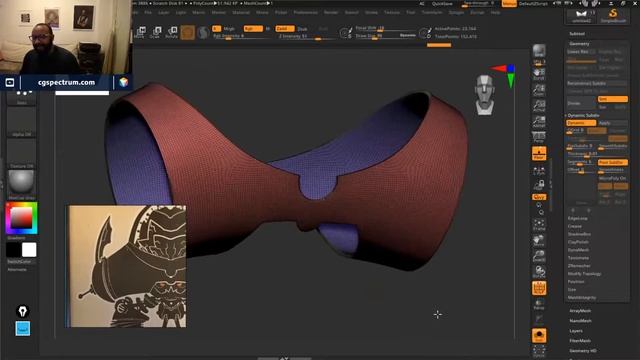Click the Reconstruct Subdiv button
This screenshot has width=640, height=360.
click(596, 83)
